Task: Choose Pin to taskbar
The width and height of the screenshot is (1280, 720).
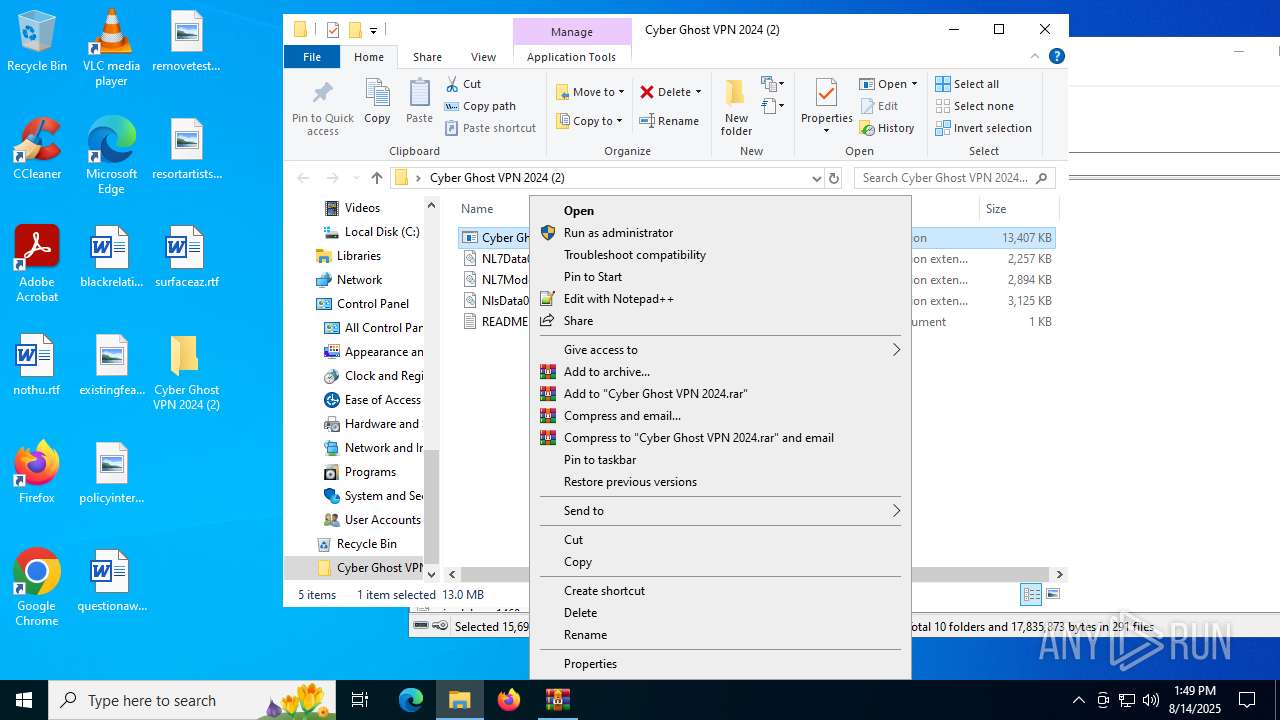Action: pyautogui.click(x=720, y=460)
